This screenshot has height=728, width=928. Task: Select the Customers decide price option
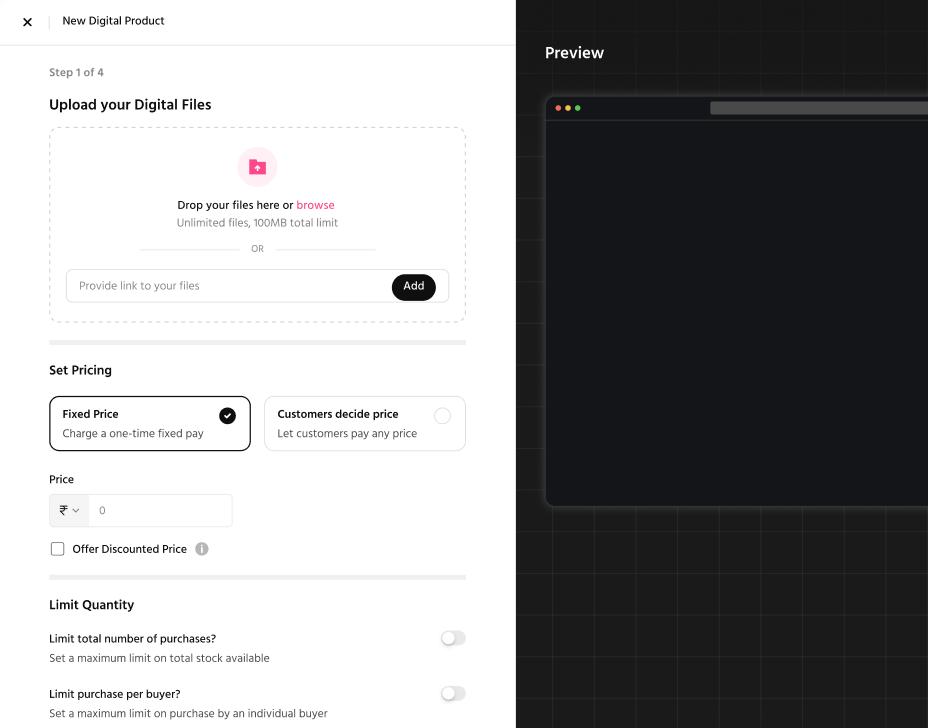tap(365, 423)
